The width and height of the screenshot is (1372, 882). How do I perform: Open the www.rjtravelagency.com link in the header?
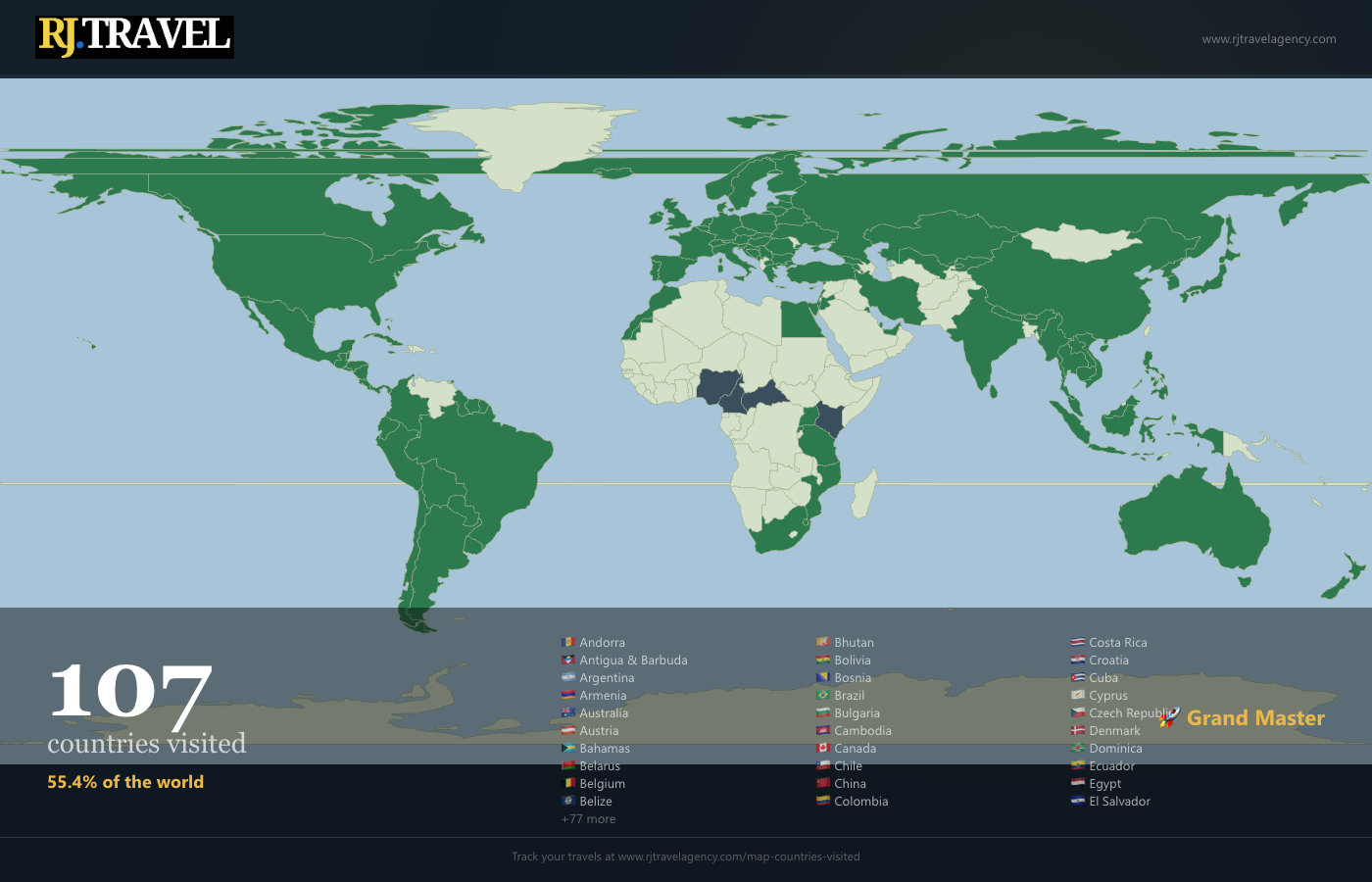tap(1269, 39)
